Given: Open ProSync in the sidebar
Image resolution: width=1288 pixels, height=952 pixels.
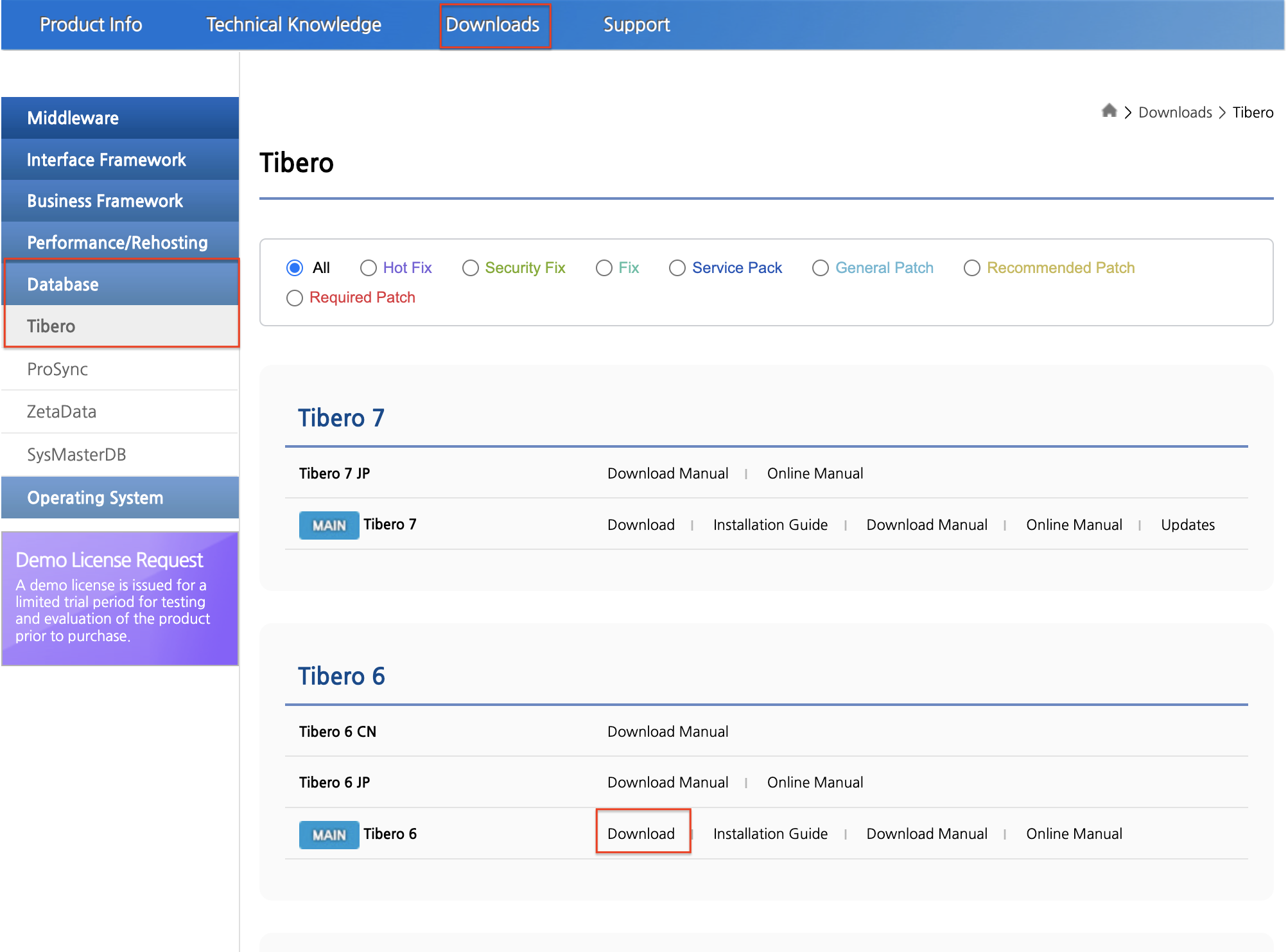Looking at the screenshot, I should coord(120,369).
